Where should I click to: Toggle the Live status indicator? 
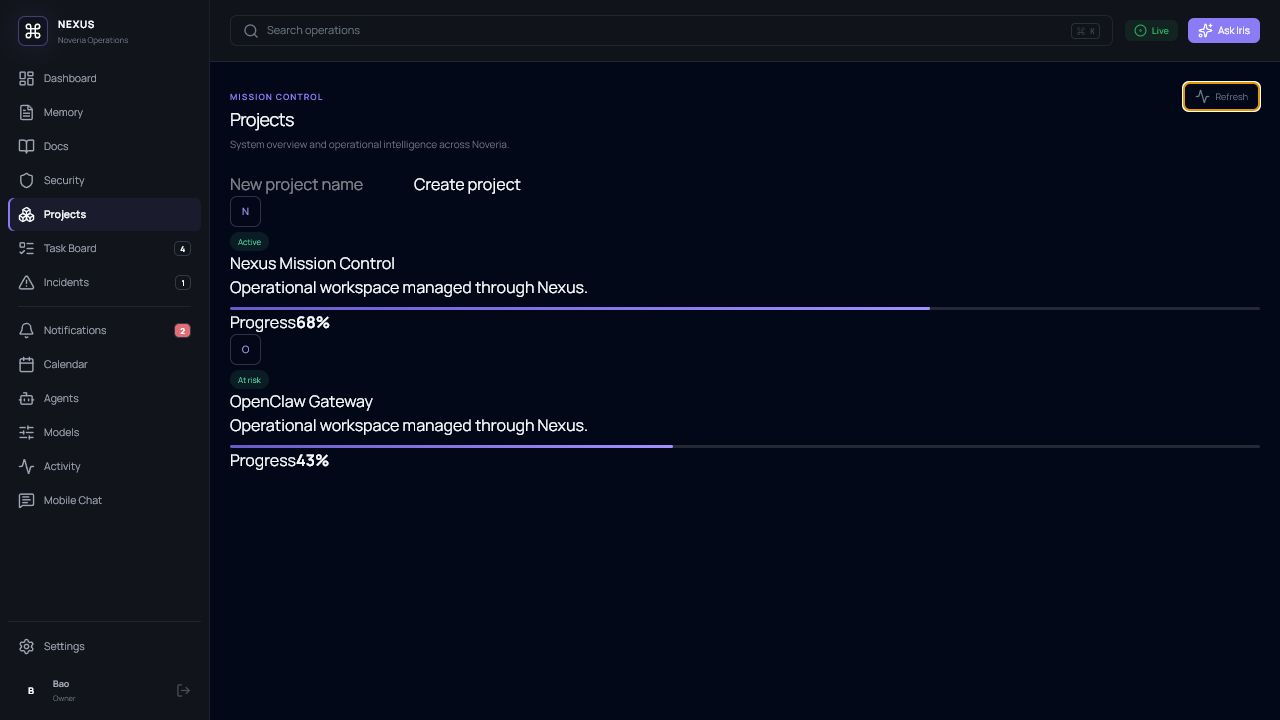click(1151, 31)
